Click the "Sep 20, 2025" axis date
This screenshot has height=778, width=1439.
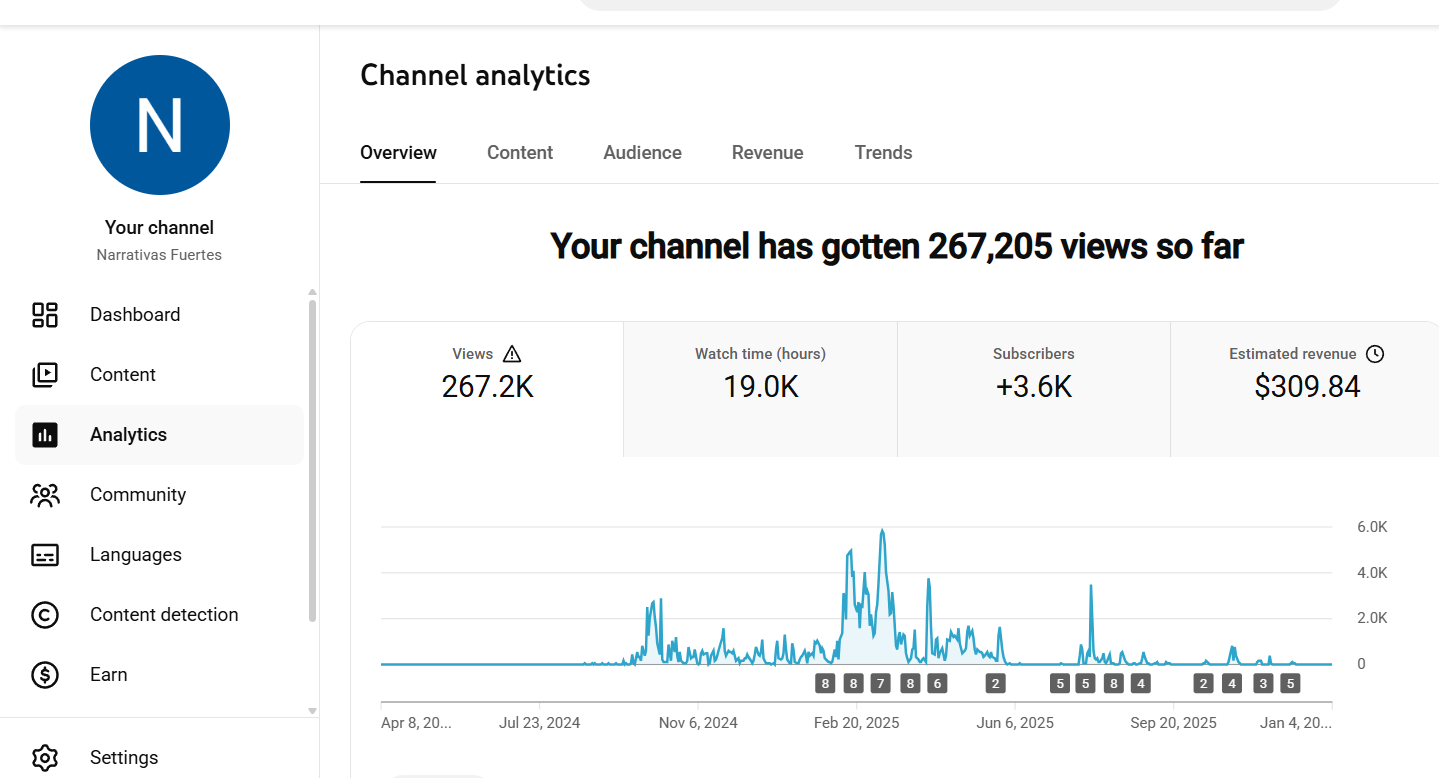(1174, 723)
